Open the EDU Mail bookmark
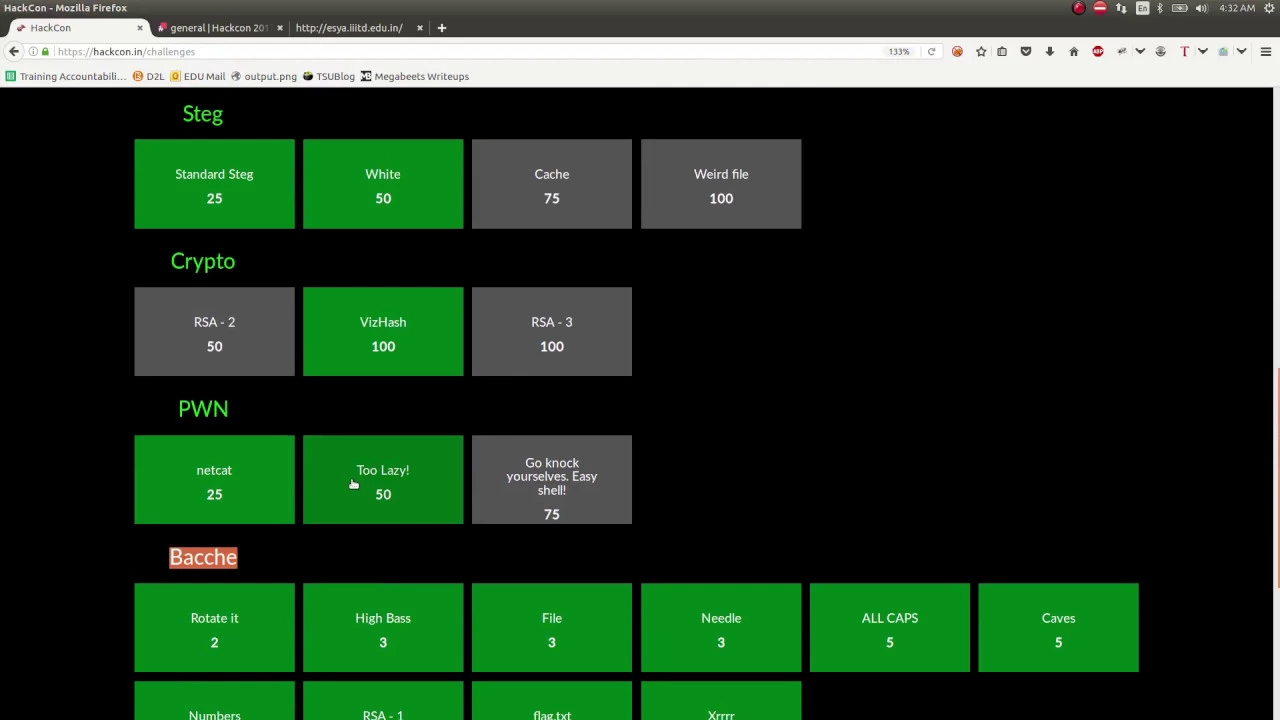Image resolution: width=1280 pixels, height=720 pixels. pos(198,76)
